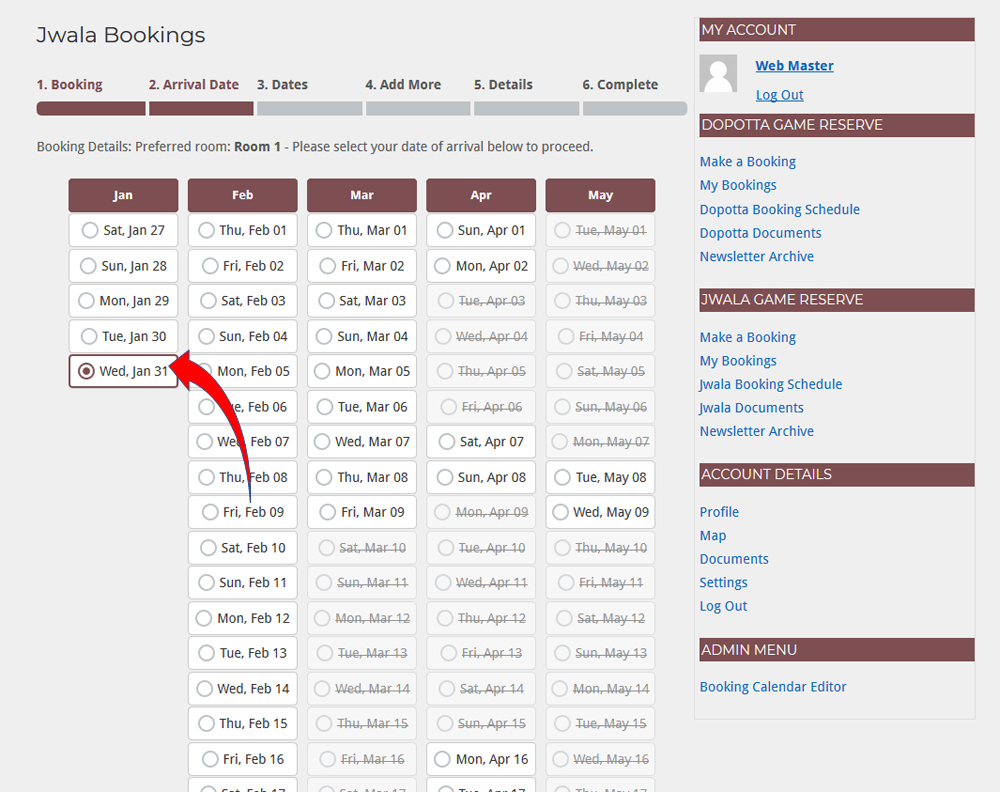Select the Sat, Jan 27 arrival date
1000x792 pixels.
click(x=91, y=230)
